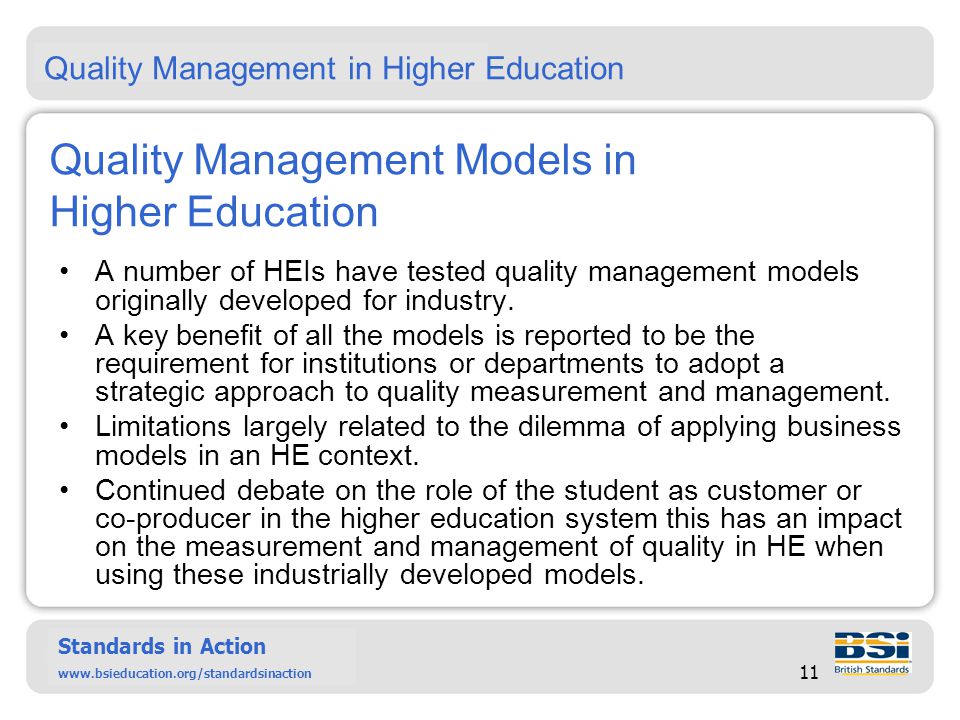Click the line on the measurement and management
960x720 pixels.
489,547
